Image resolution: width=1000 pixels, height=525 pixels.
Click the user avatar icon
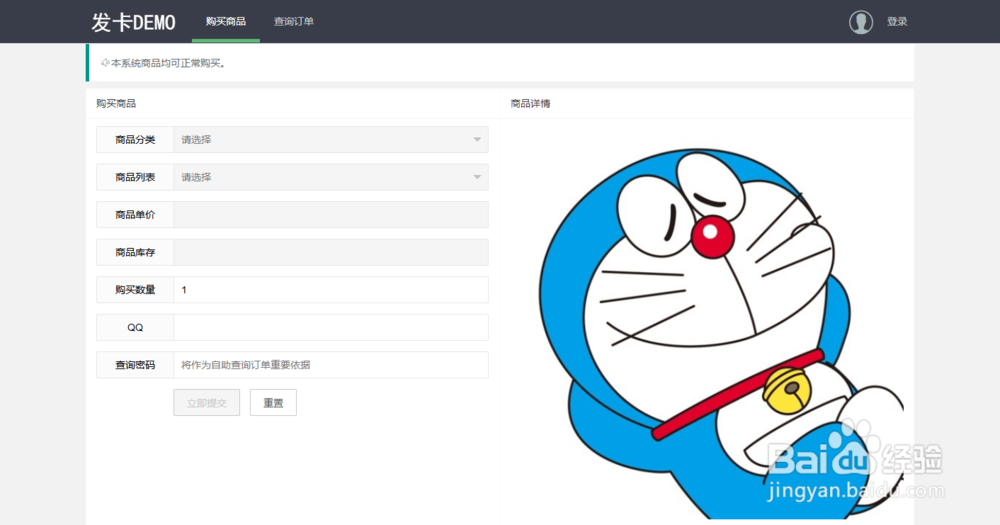(860, 22)
